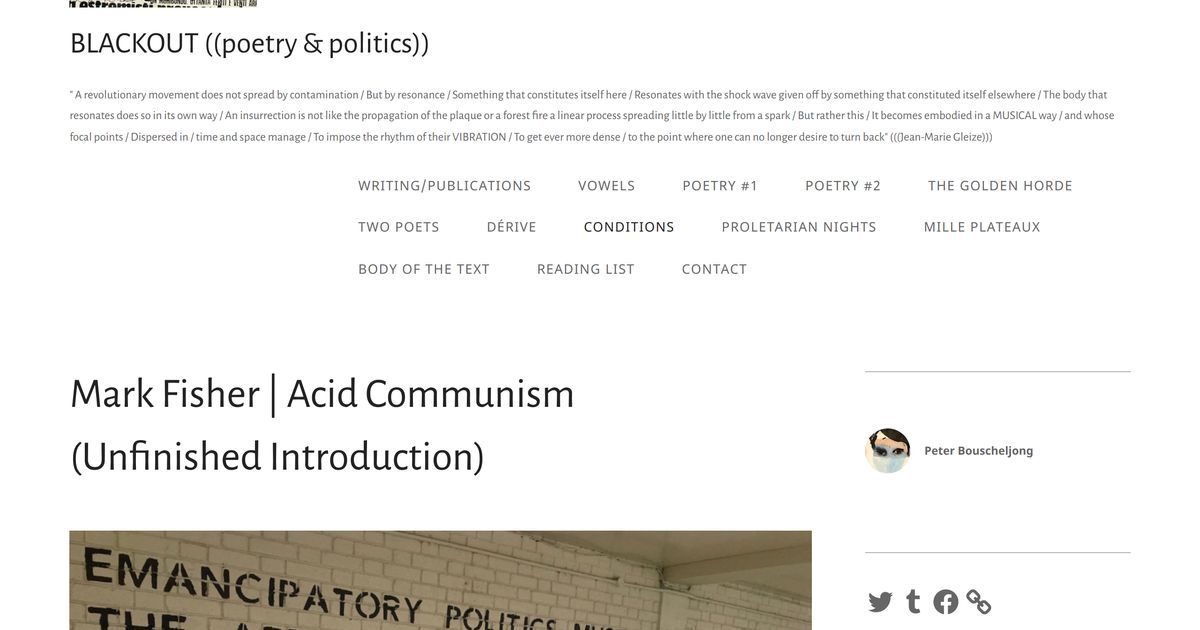This screenshot has height=630, width=1200.
Task: Copy the post link via chain icon
Action: click(979, 601)
